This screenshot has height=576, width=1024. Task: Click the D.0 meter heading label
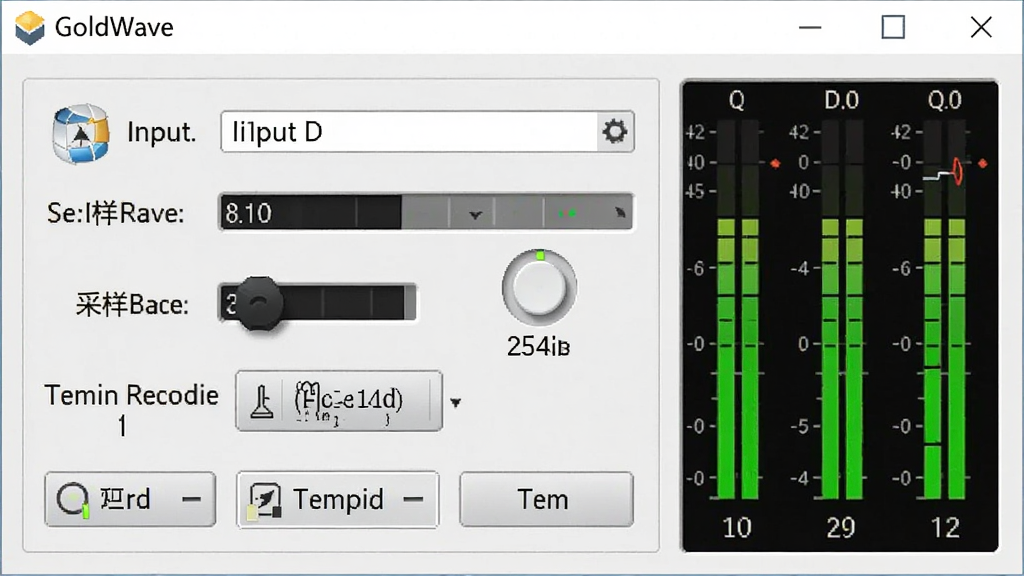[841, 101]
